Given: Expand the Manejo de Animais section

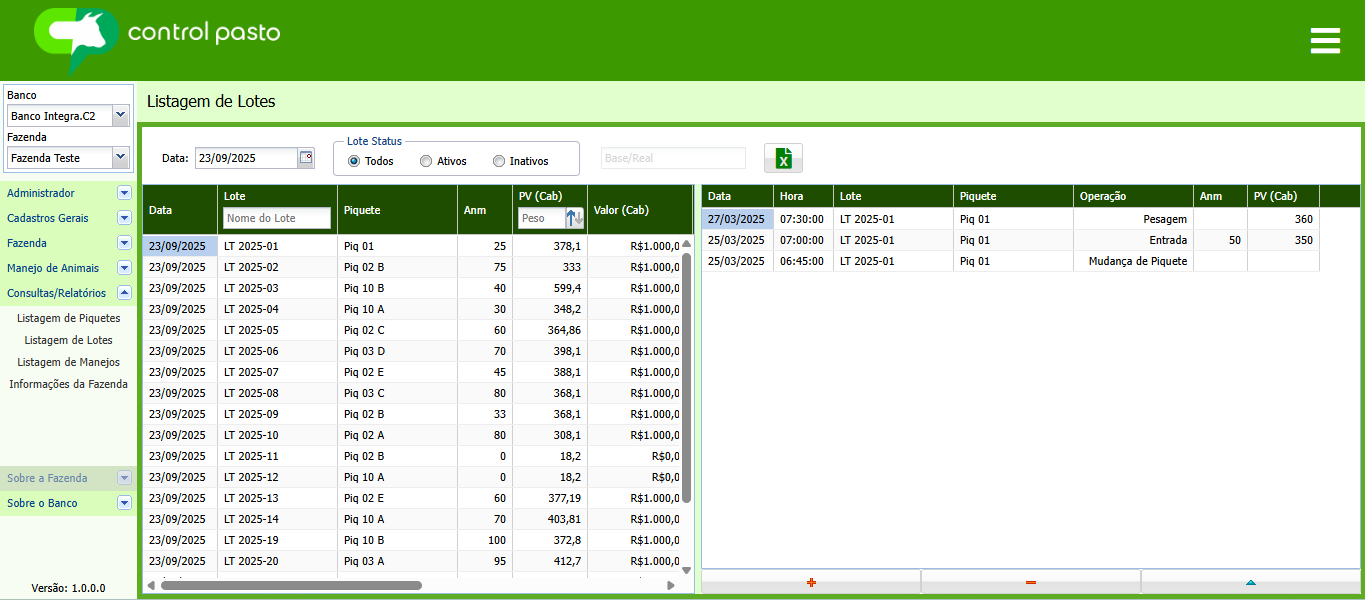Looking at the screenshot, I should 124,268.
